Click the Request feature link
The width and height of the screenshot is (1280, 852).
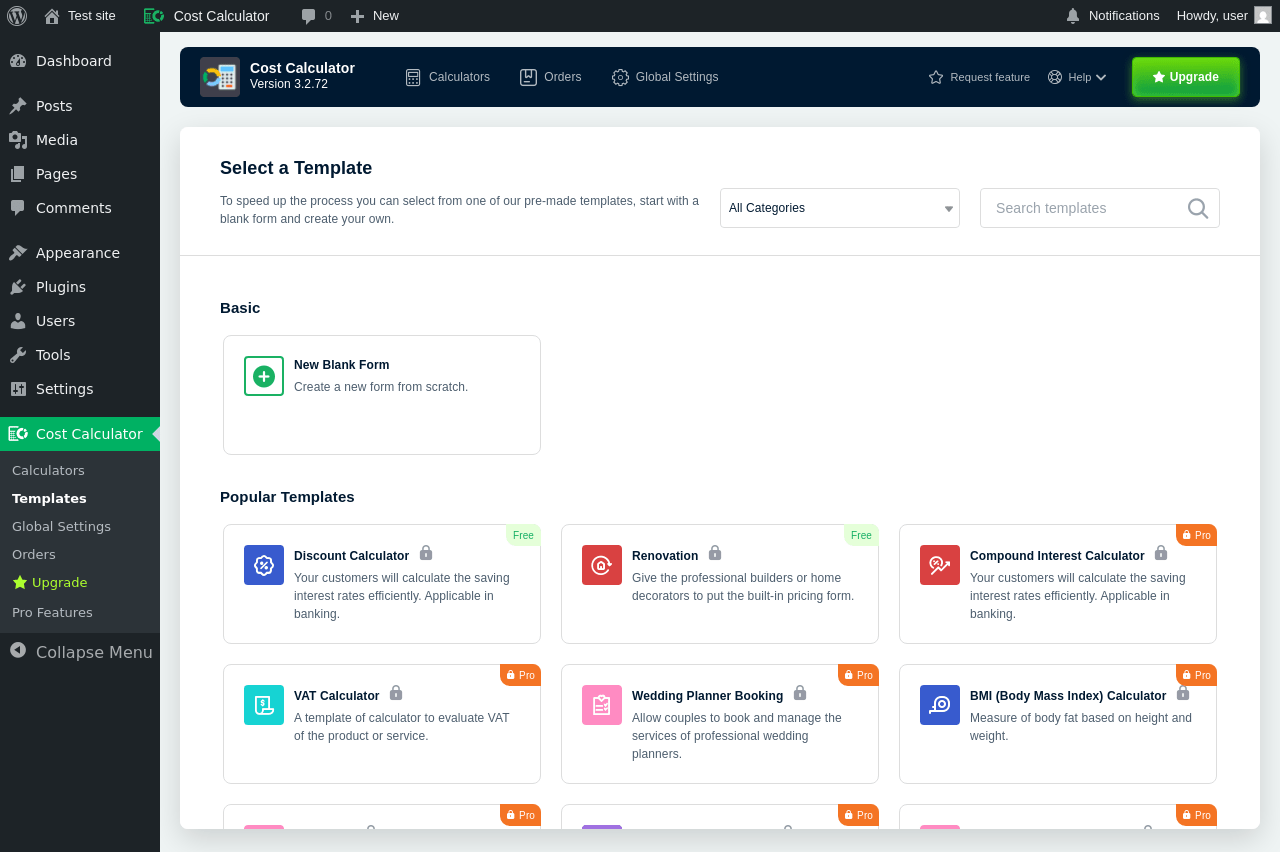tap(979, 77)
